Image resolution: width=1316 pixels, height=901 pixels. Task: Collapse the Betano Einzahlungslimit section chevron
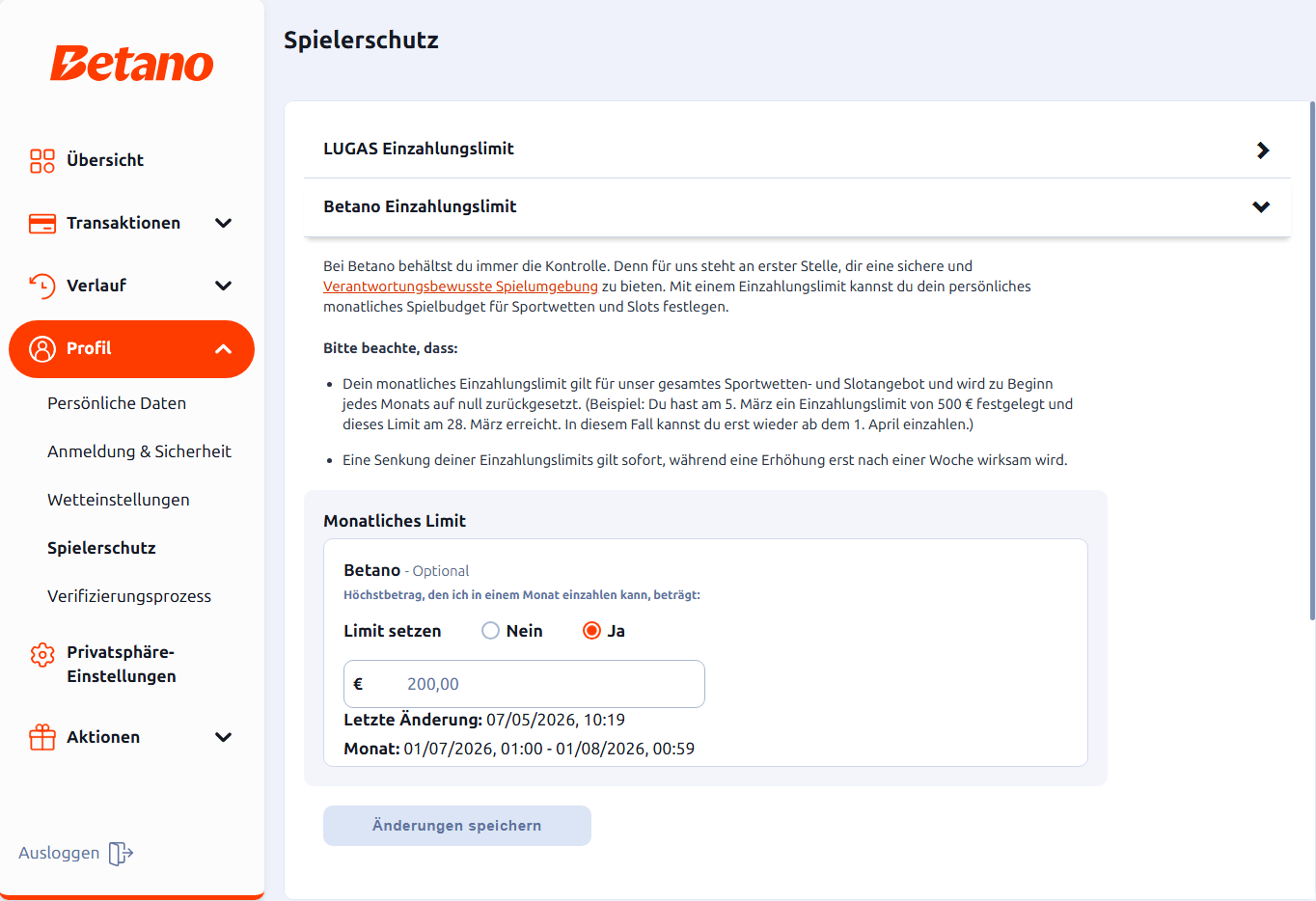[x=1261, y=206]
